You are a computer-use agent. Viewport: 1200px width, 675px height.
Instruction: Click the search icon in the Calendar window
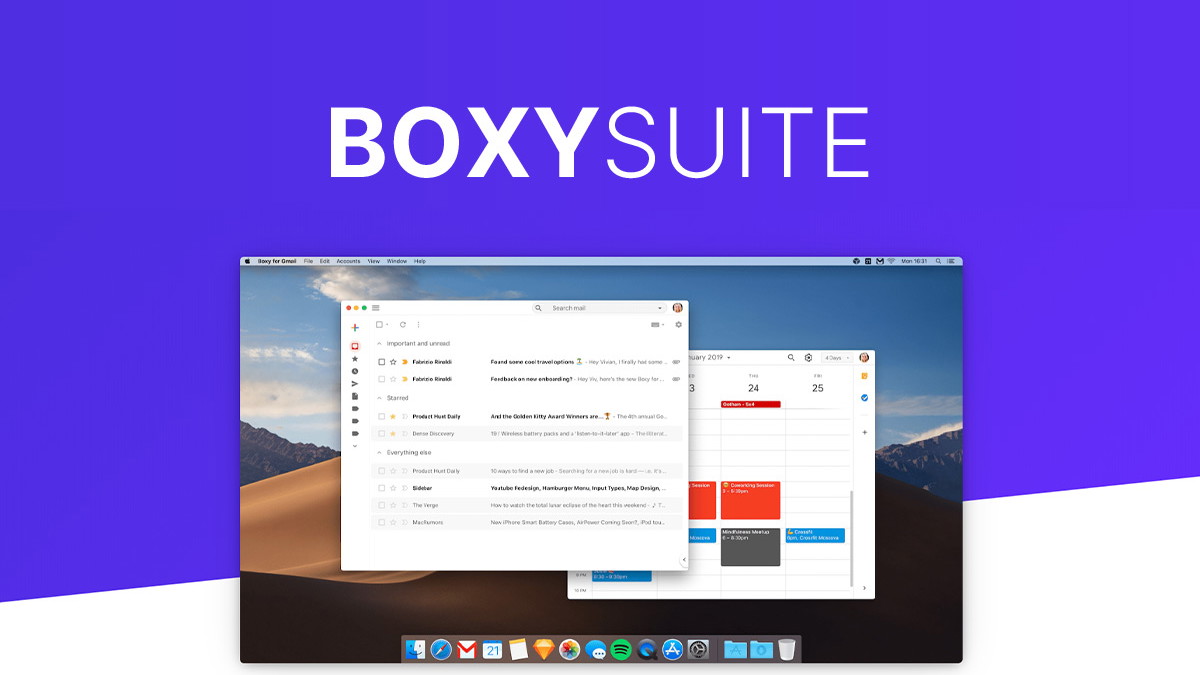coord(791,357)
